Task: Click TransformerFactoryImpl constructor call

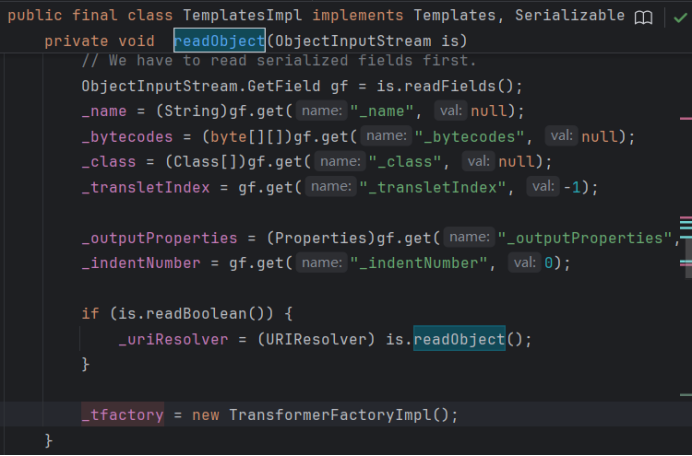Action: (x=332, y=415)
